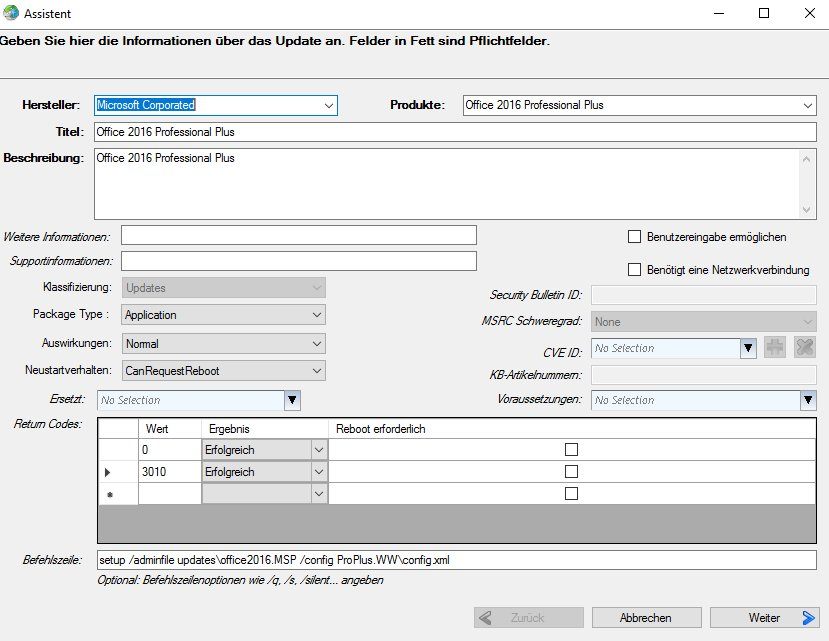Open the Hersteller dropdown
This screenshot has width=829, height=641.
tap(328, 105)
